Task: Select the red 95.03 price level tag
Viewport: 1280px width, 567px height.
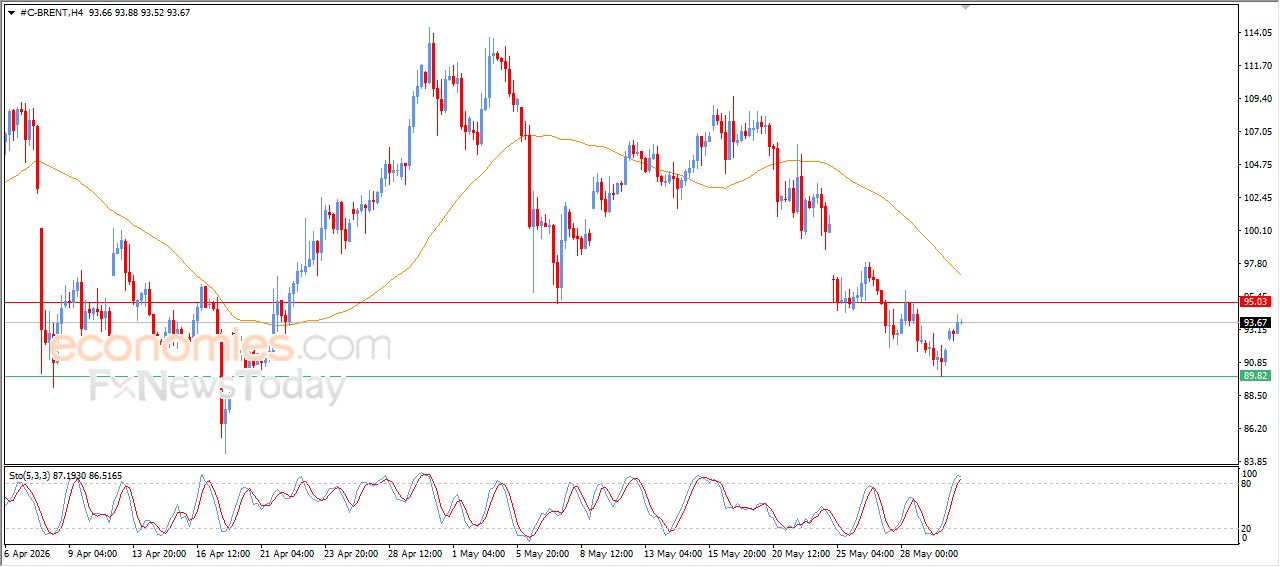Action: tap(1255, 301)
